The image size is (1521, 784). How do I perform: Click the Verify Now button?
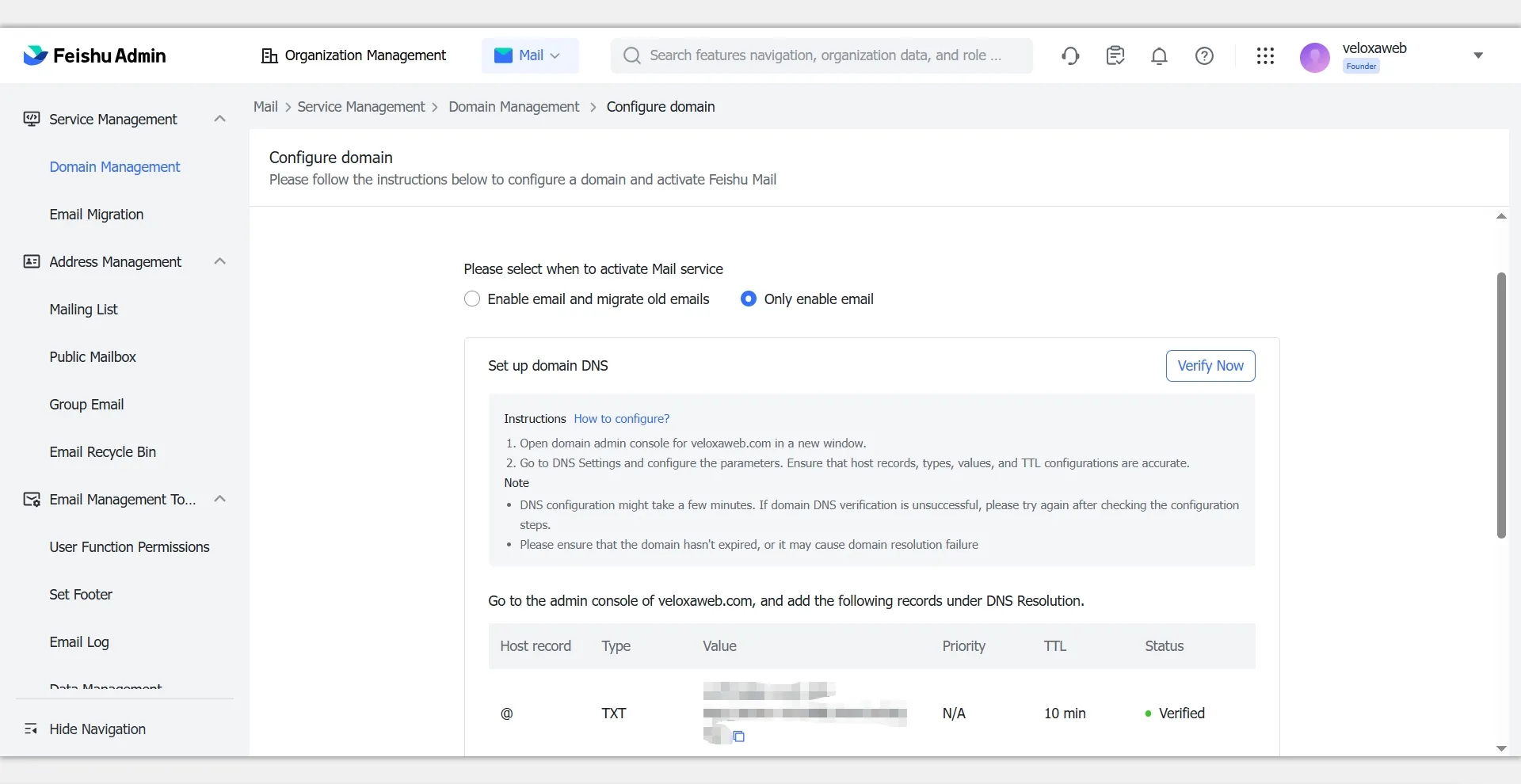(x=1210, y=366)
